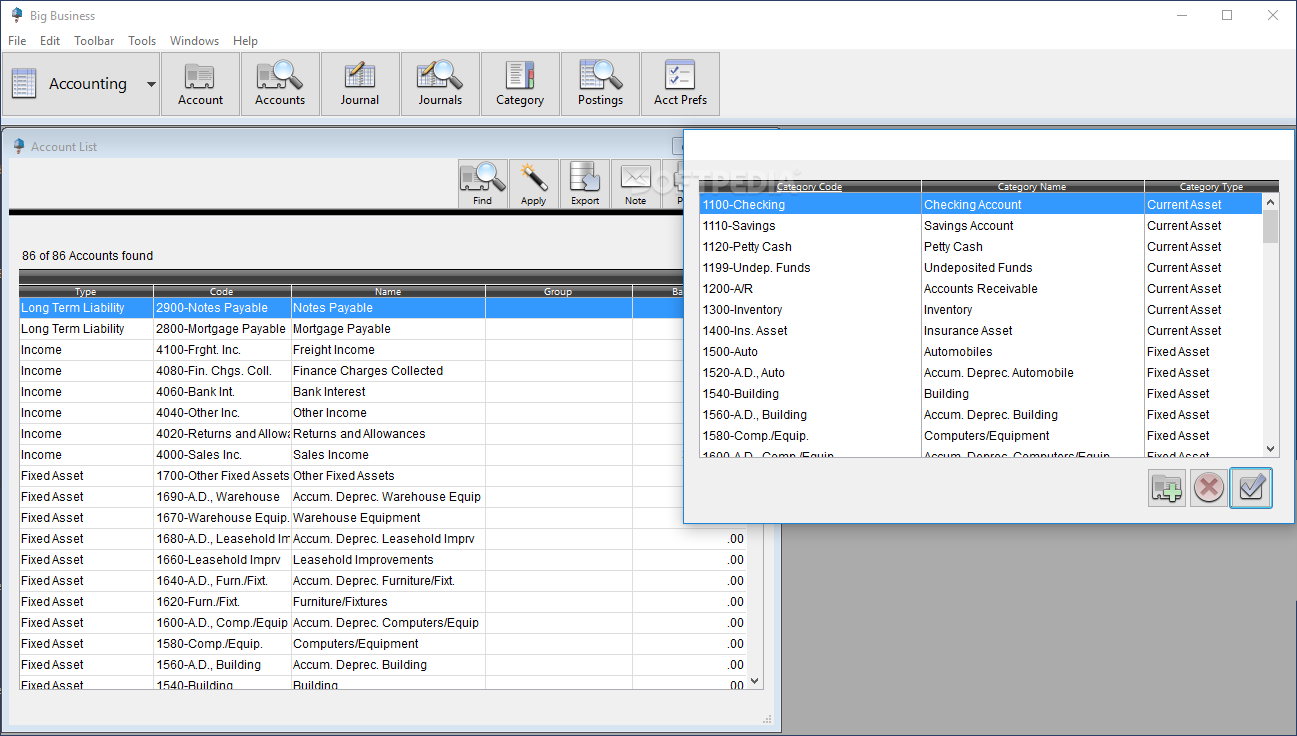Click the Account List window title

click(64, 147)
